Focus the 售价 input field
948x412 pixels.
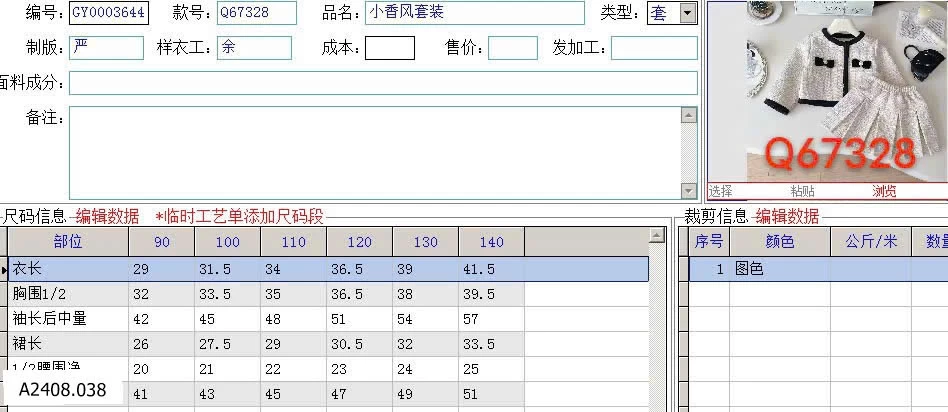513,48
